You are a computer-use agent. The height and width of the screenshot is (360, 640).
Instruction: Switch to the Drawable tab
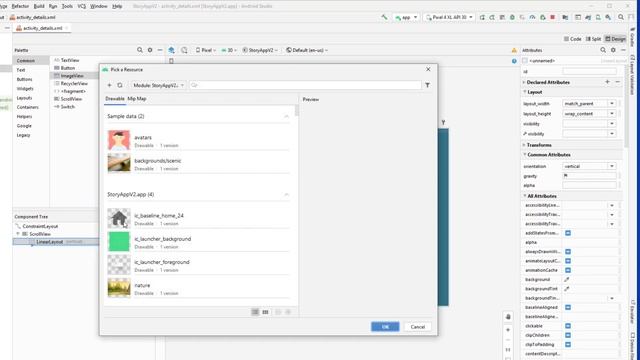[115, 99]
